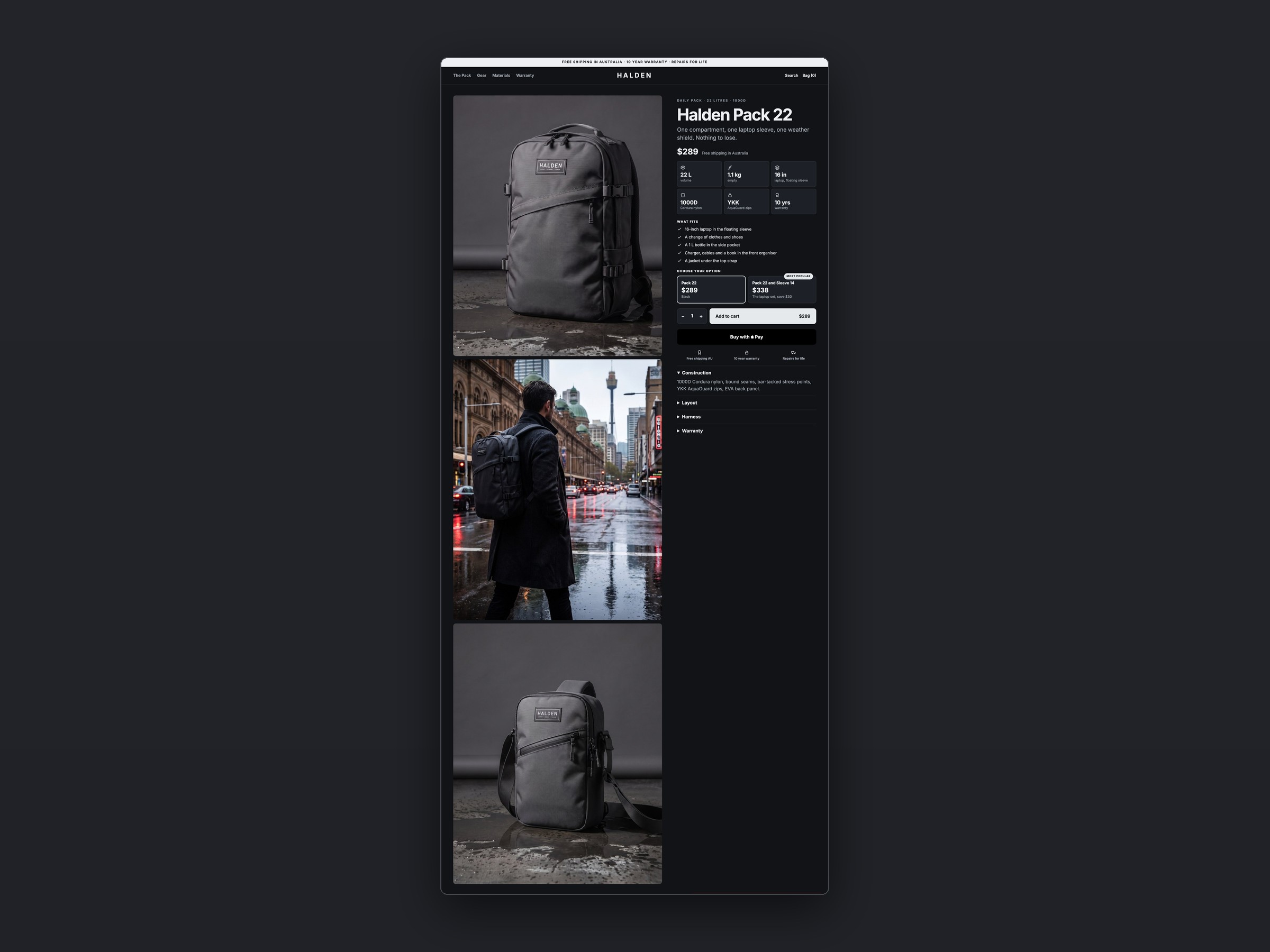Open Warranty in the top navigation
Viewport: 1270px width, 952px height.
pos(525,76)
